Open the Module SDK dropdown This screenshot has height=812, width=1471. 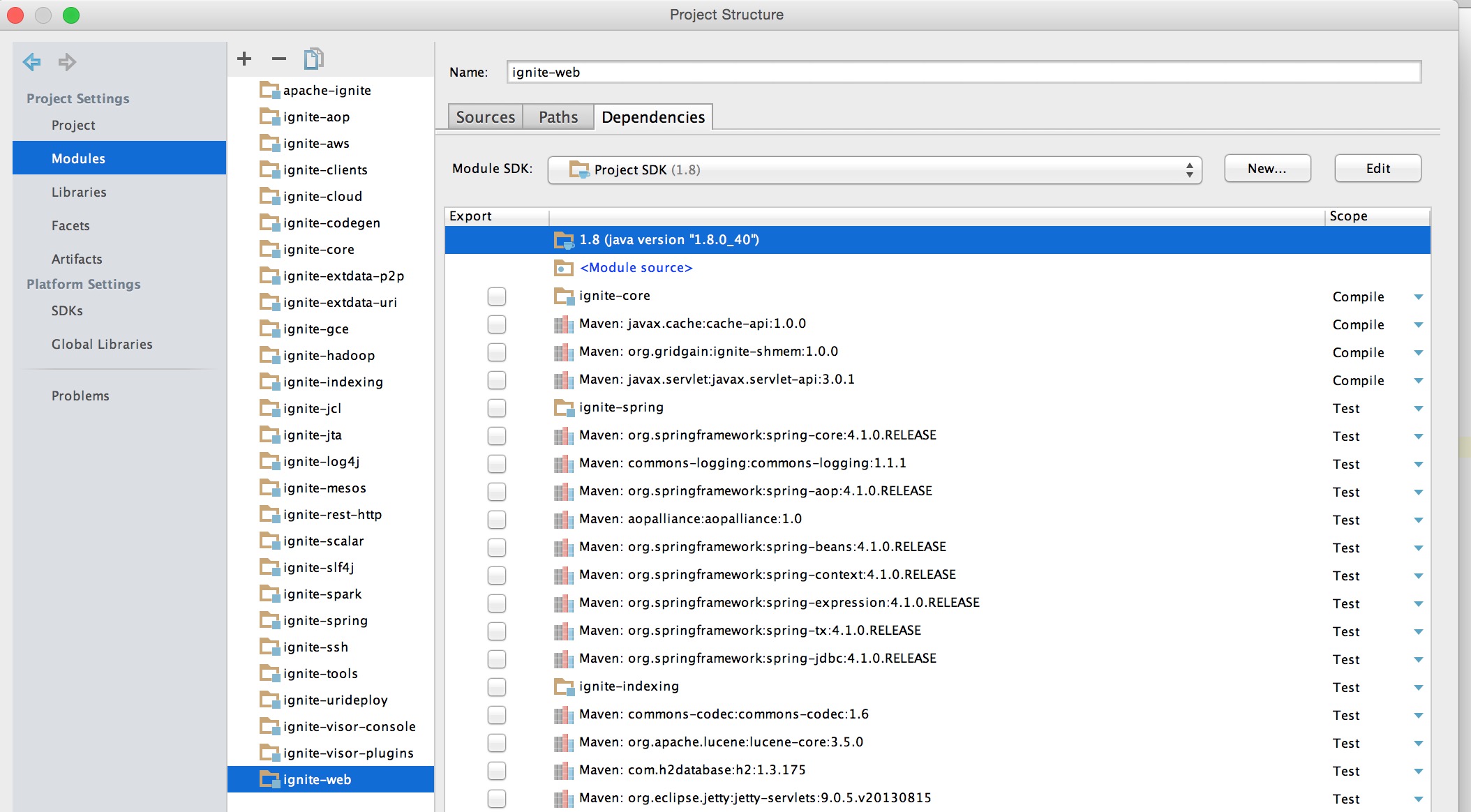click(874, 170)
